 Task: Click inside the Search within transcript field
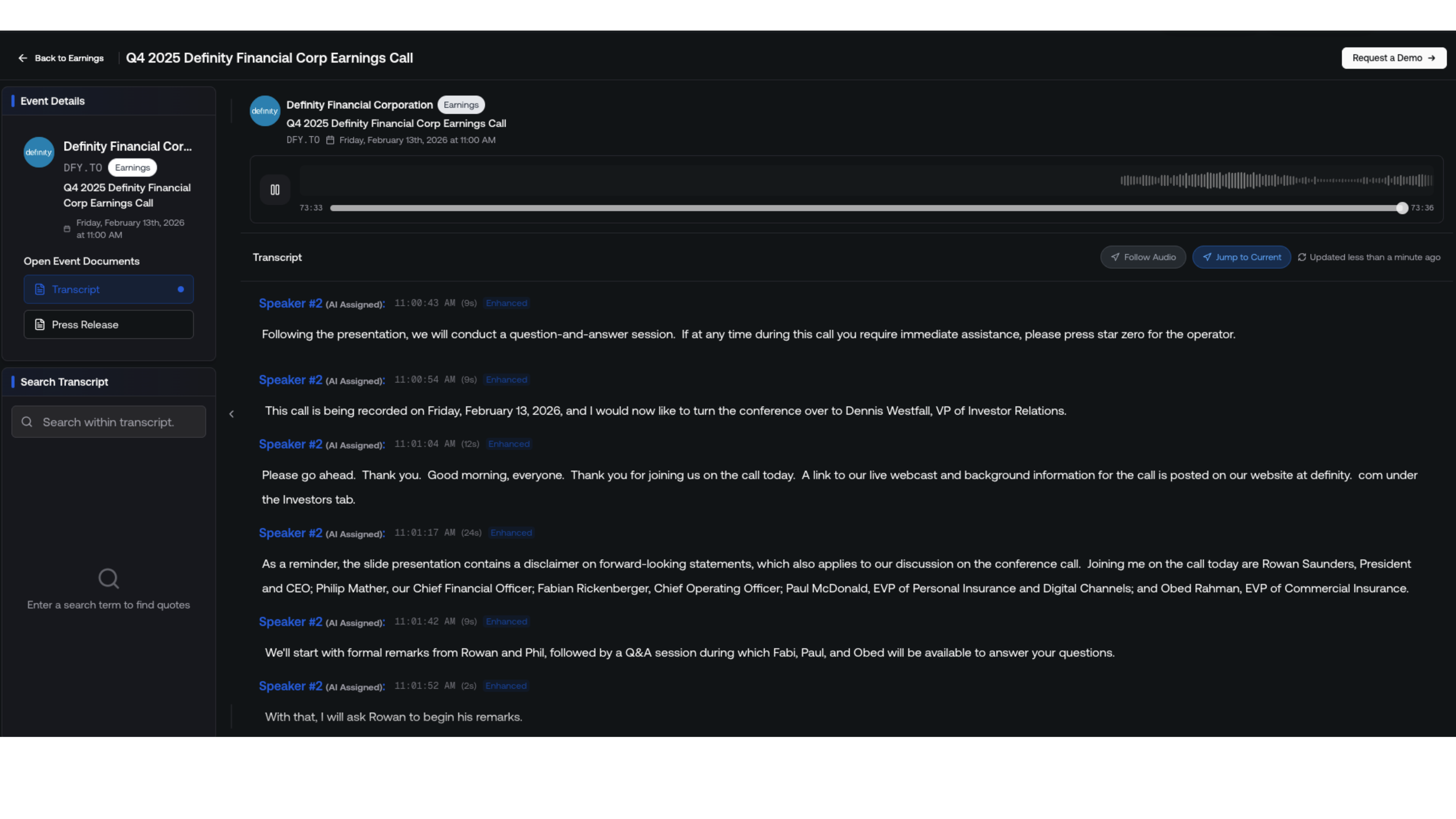pyautogui.click(x=108, y=422)
